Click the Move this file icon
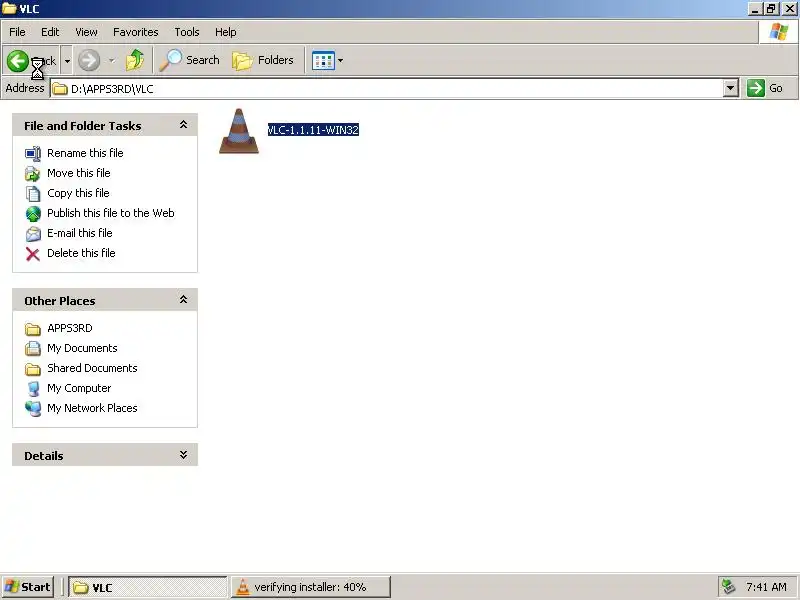The image size is (800, 600). (33, 173)
